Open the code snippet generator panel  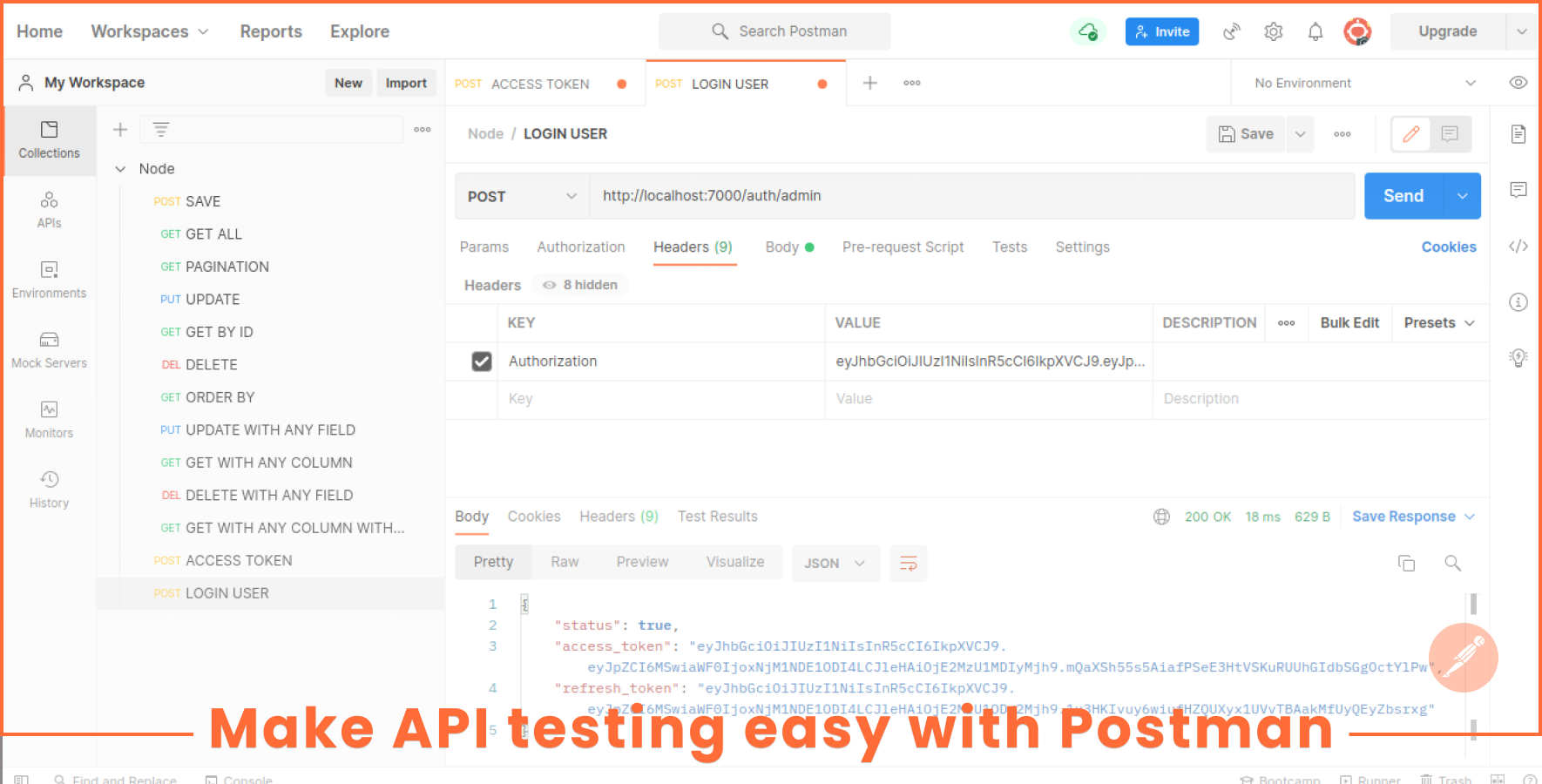tap(1518, 246)
